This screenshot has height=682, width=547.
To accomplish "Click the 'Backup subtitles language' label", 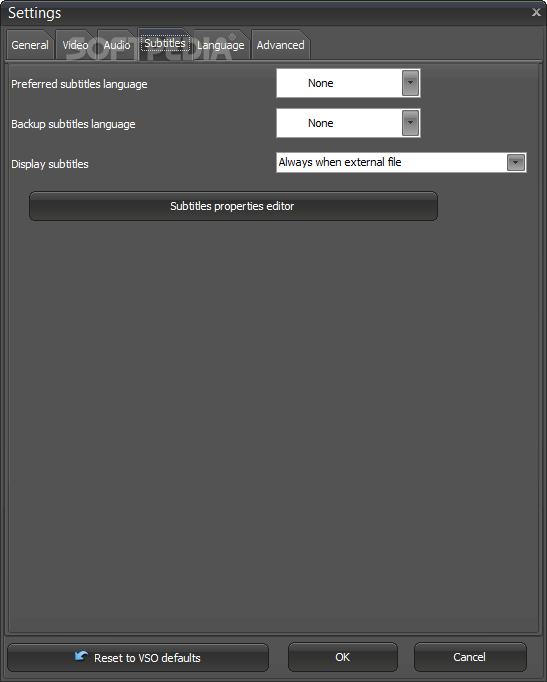I will tap(73, 124).
